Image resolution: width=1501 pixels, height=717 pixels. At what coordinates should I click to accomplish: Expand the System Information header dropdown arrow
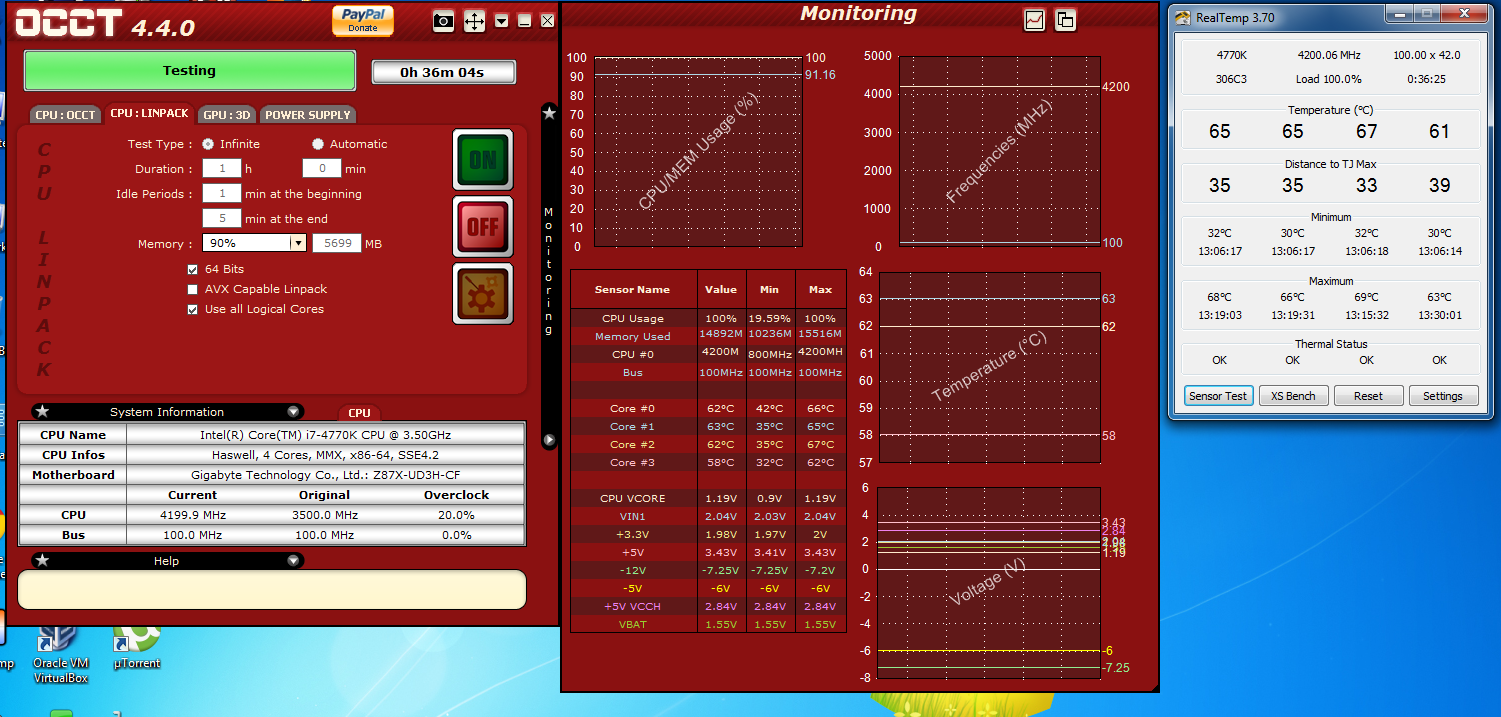[293, 411]
